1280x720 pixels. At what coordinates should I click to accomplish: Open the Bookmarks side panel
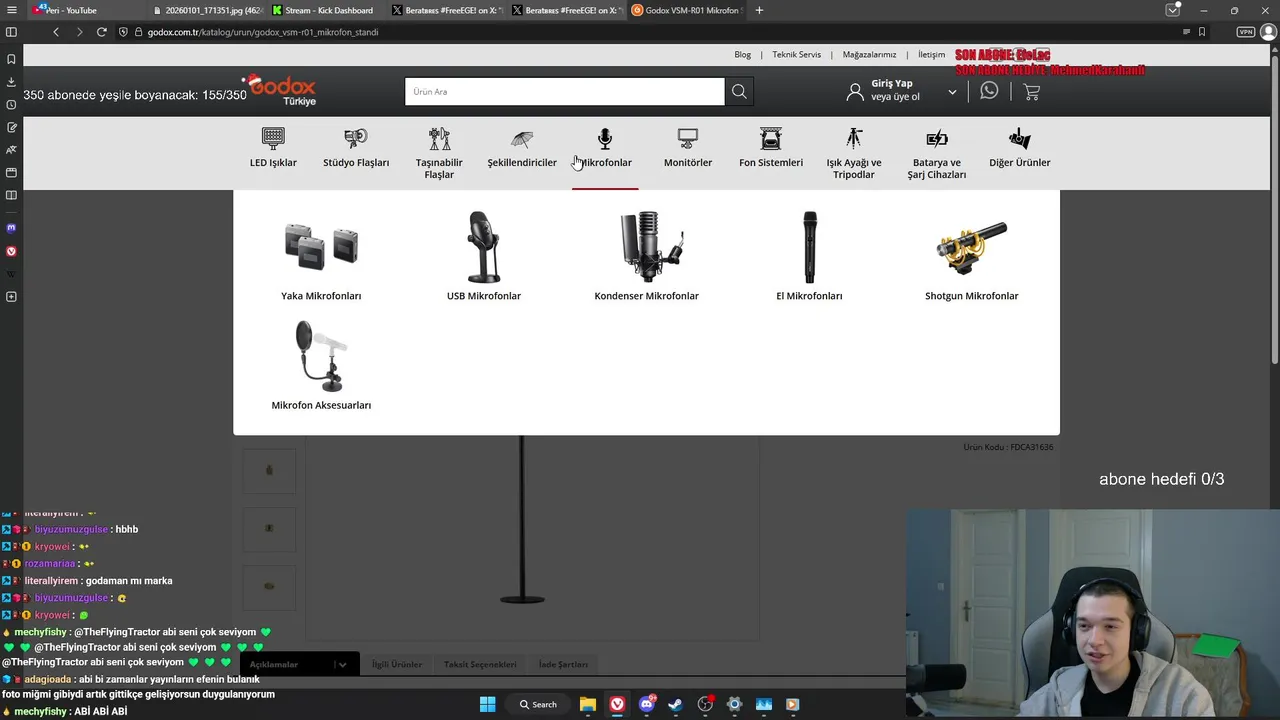click(x=11, y=59)
